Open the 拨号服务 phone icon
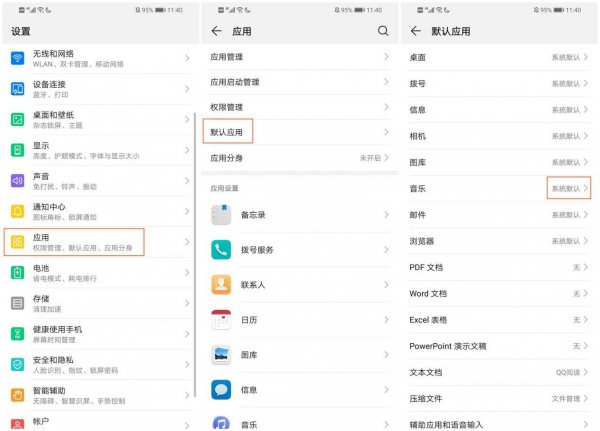600x431 pixels. [x=221, y=250]
